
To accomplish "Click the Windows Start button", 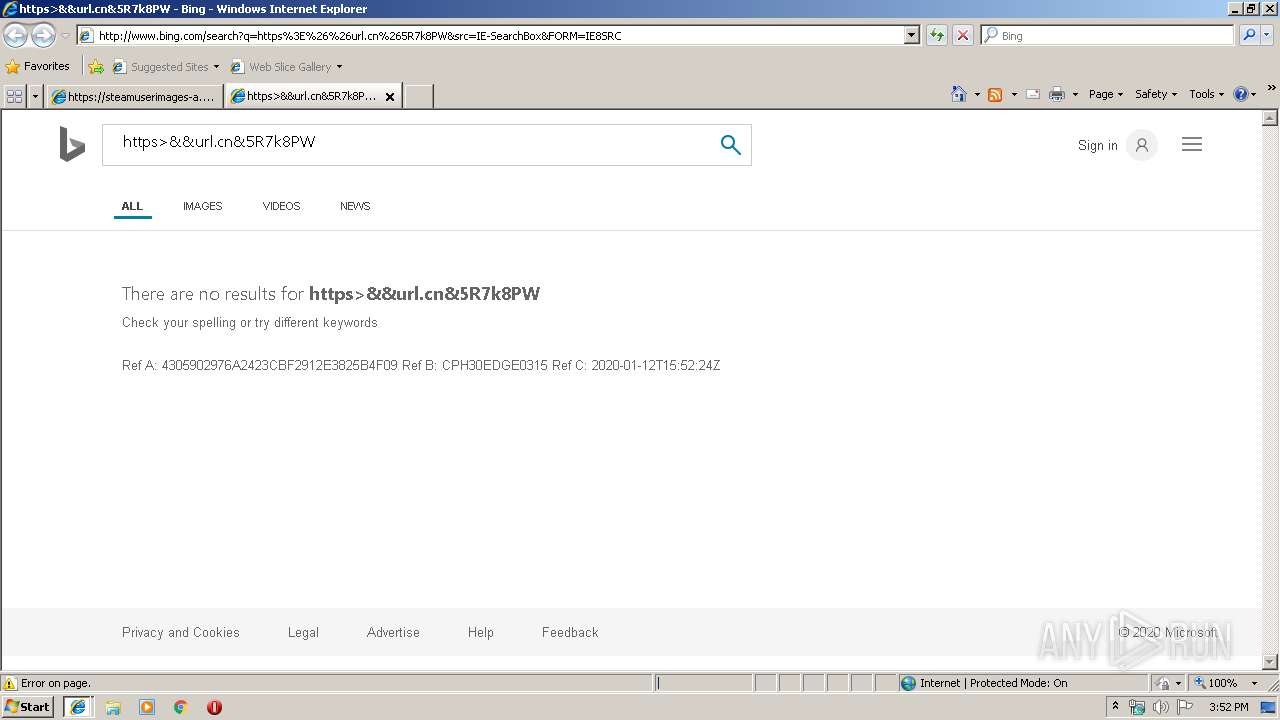I will [x=28, y=707].
